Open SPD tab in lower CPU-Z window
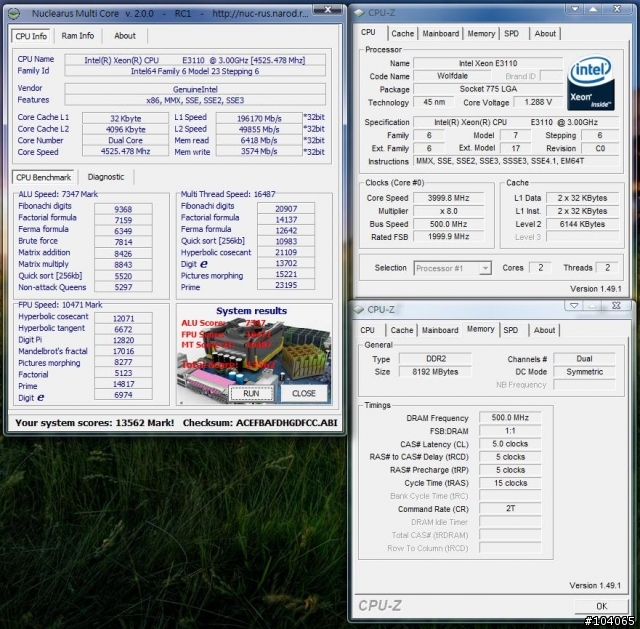 [x=511, y=330]
